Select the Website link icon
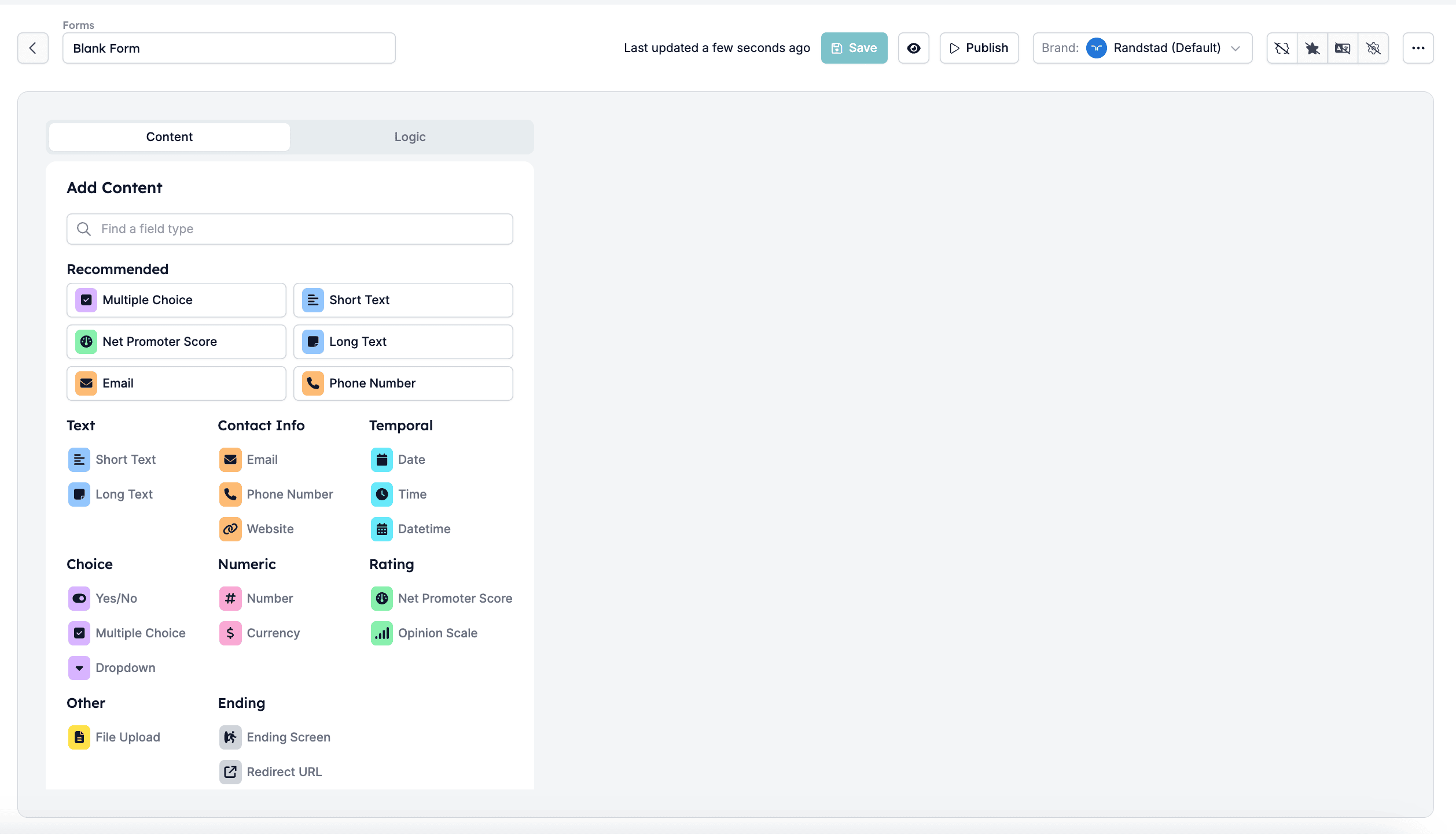This screenshot has height=834, width=1456. point(230,529)
